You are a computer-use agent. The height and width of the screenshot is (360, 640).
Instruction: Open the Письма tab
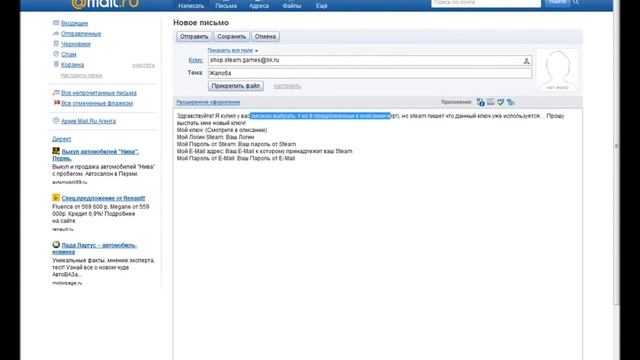(226, 5)
